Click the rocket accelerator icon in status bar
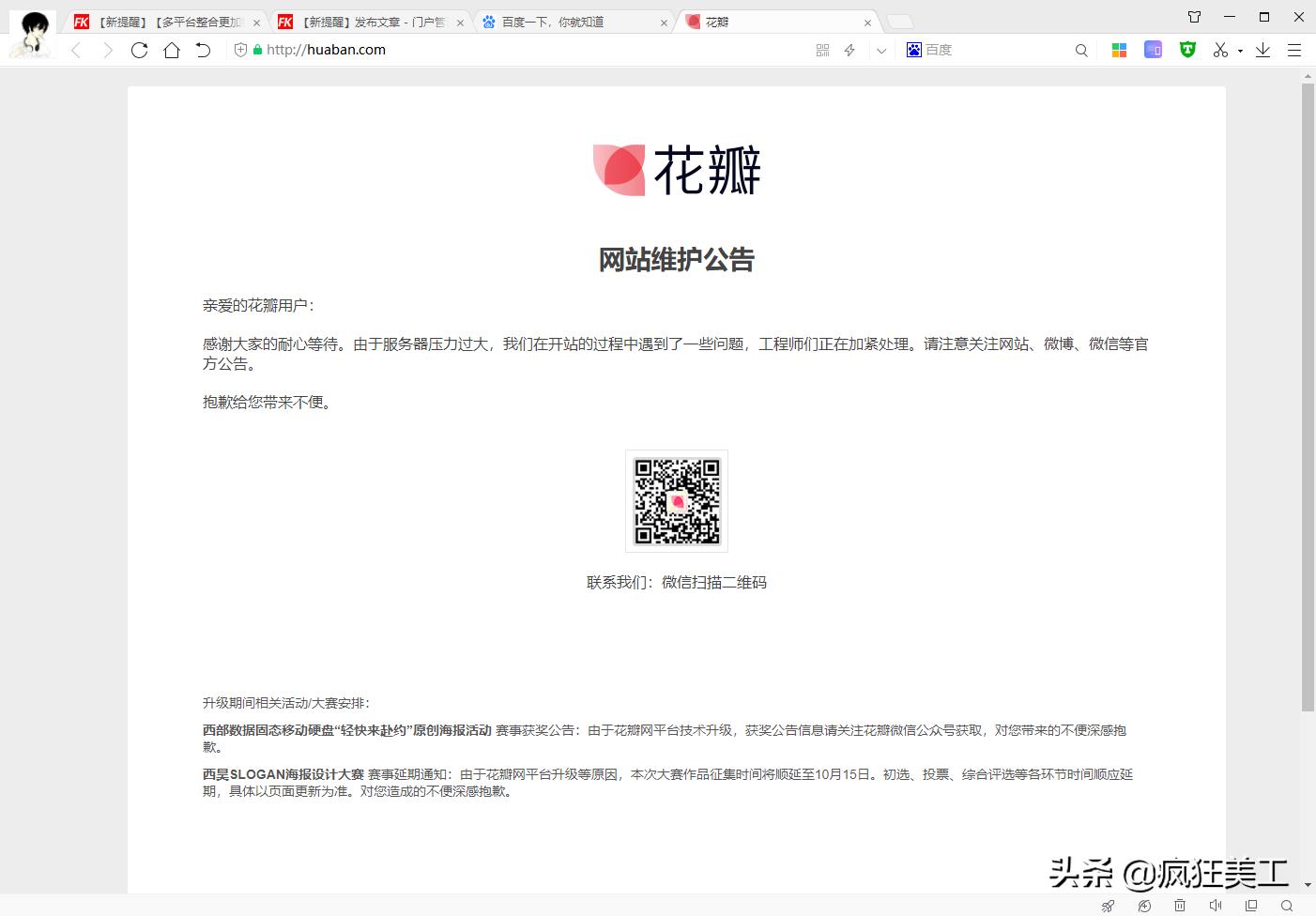 click(x=1109, y=906)
